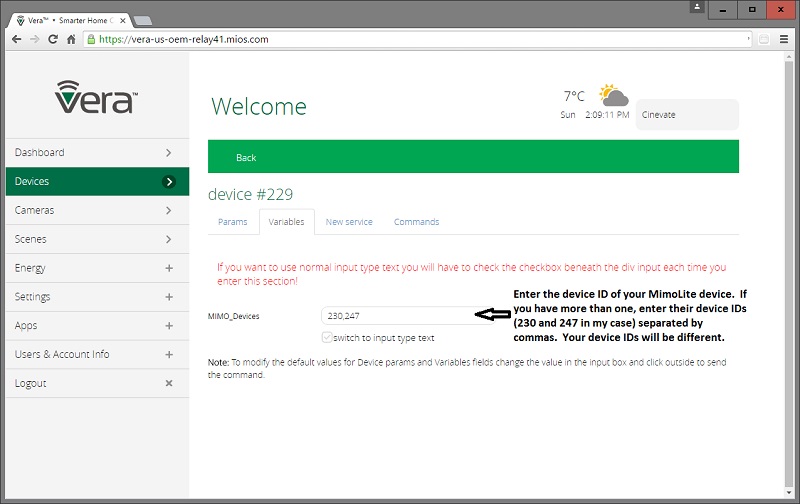This screenshot has height=504, width=800.
Task: Open Cameras menu item
Action: 97,210
